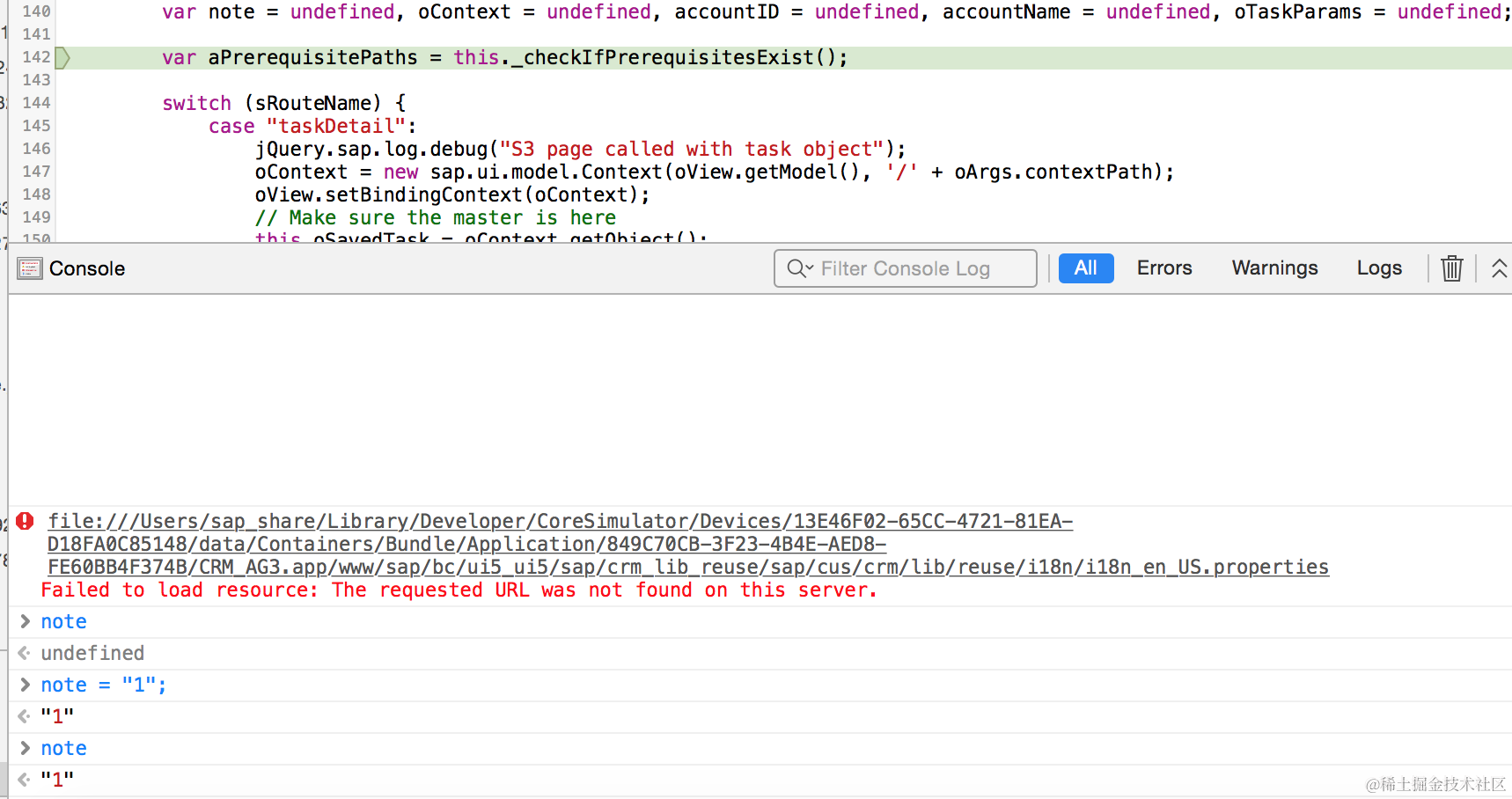This screenshot has height=799, width=1512.
Task: Click line number 144 in gutter
Action: pos(36,103)
